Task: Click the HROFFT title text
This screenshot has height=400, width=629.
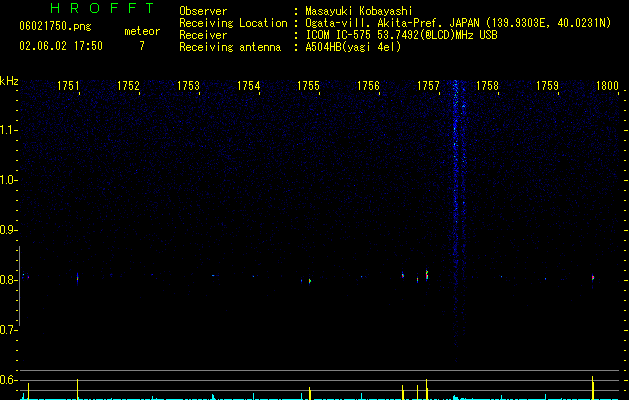Action: click(102, 8)
